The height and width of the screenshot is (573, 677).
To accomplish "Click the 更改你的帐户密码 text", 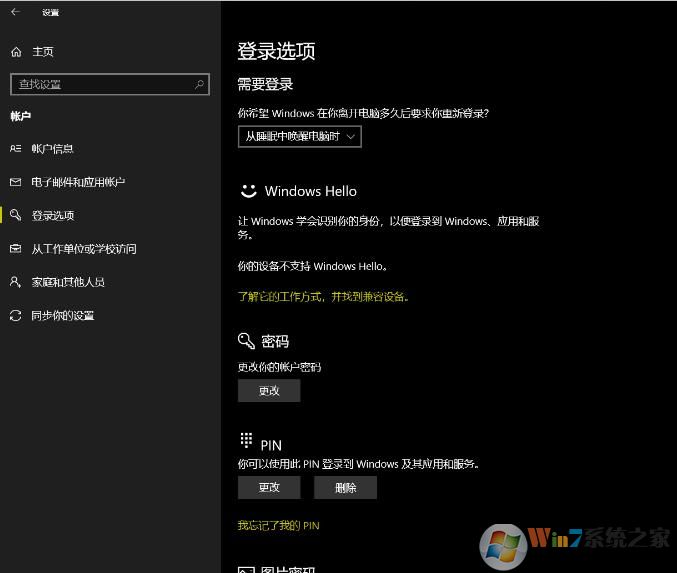I will click(x=279, y=367).
